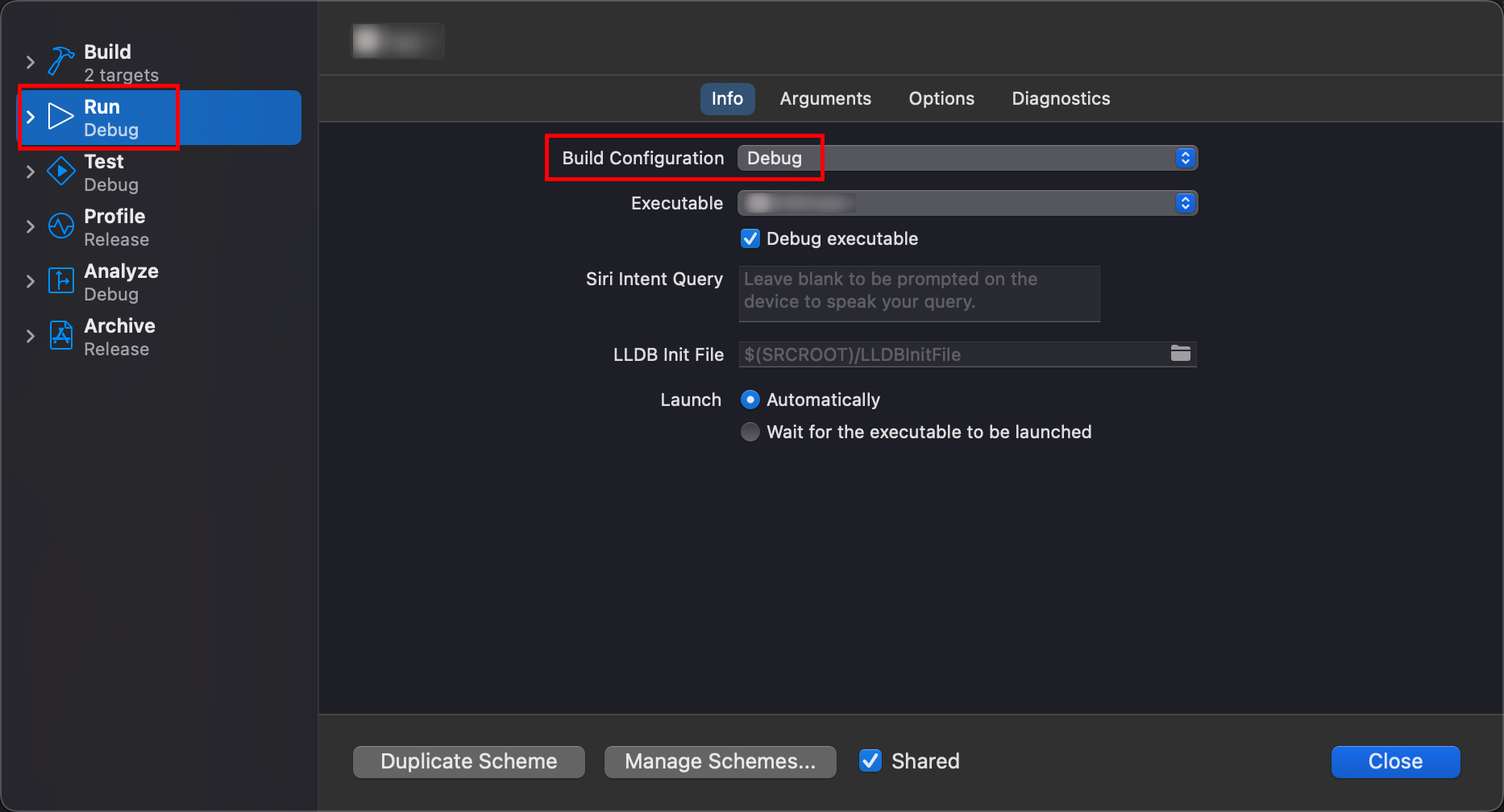The height and width of the screenshot is (812, 1504).
Task: Click the Archive icon
Action: click(60, 335)
